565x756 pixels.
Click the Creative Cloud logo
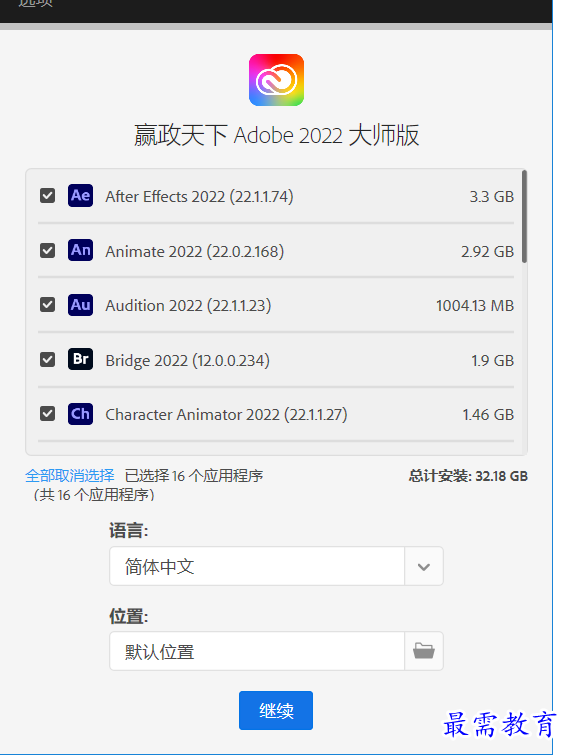tap(276, 80)
